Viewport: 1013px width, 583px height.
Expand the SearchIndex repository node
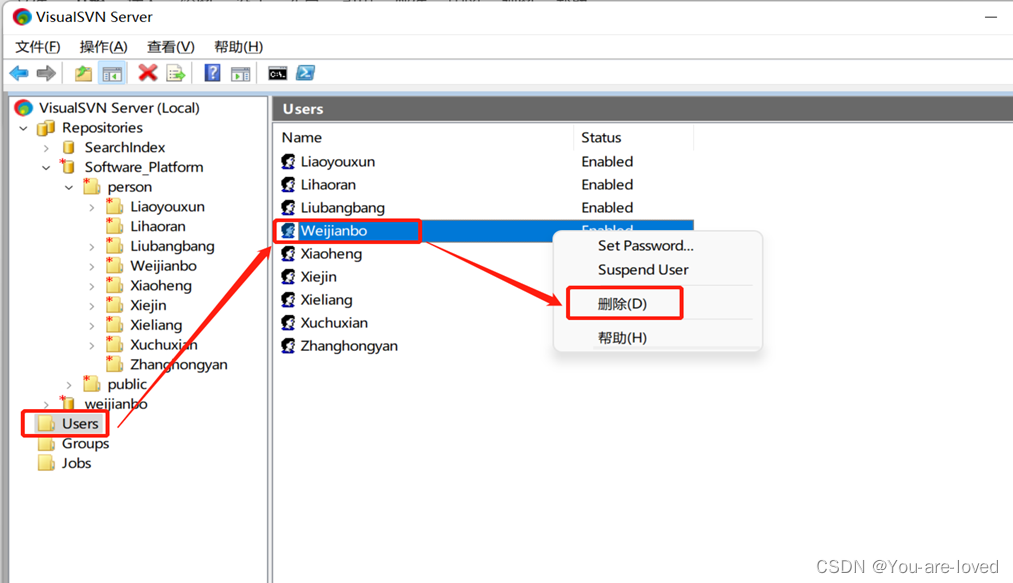click(46, 148)
